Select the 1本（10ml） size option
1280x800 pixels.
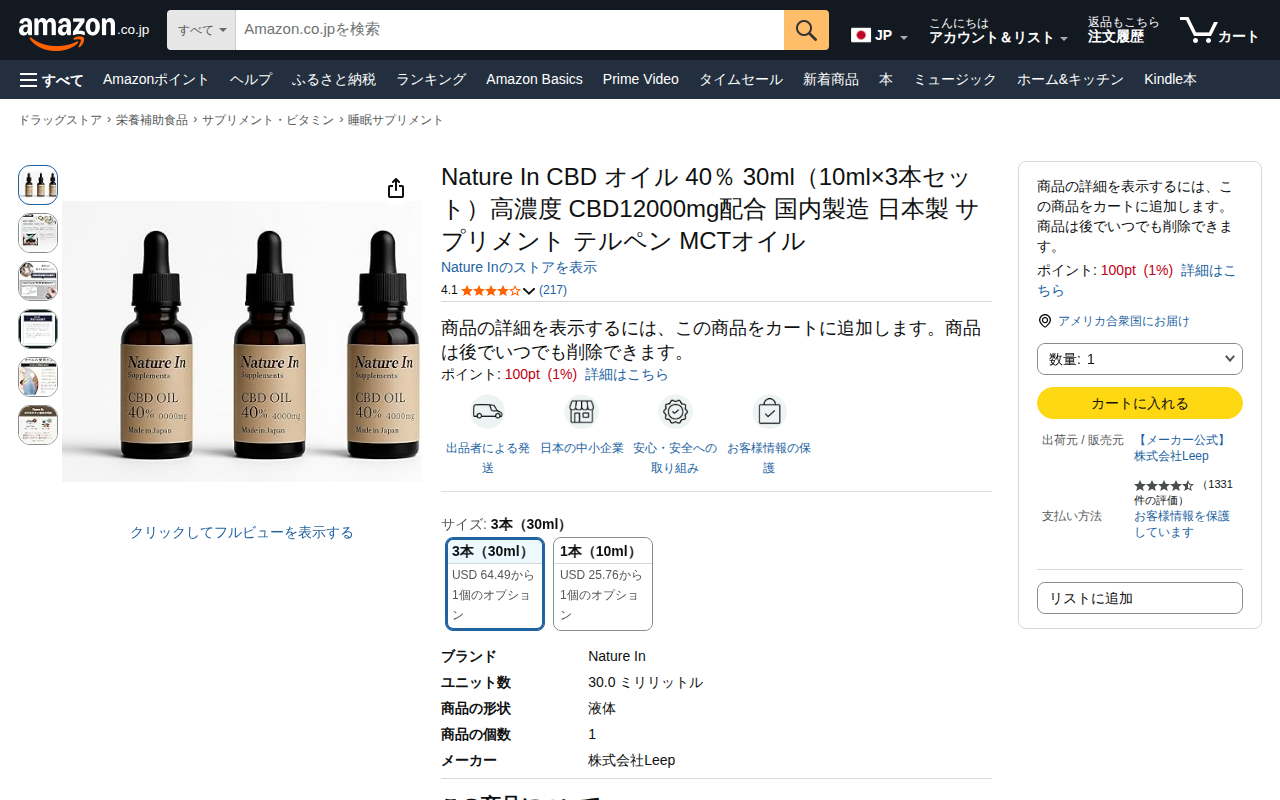[x=603, y=584]
